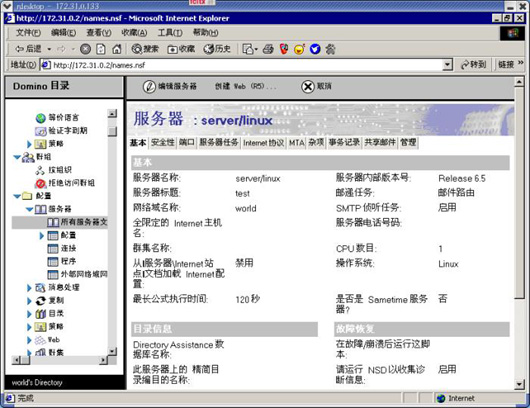Click the Print icon in toolbar

(x=268, y=49)
